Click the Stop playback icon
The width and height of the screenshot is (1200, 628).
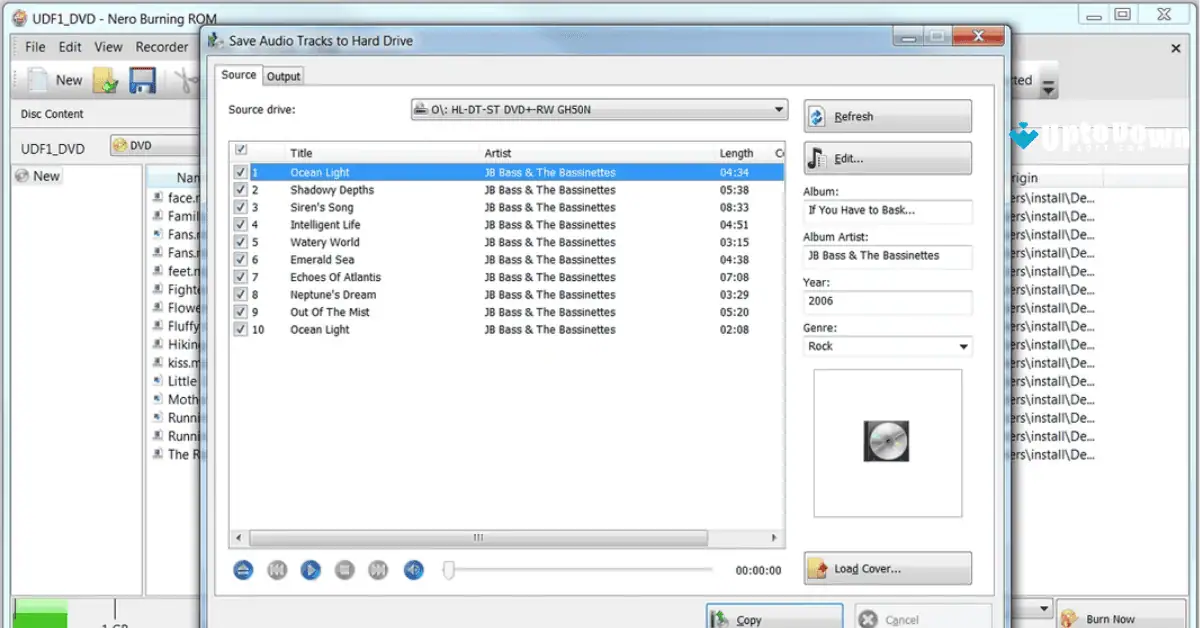pos(344,570)
